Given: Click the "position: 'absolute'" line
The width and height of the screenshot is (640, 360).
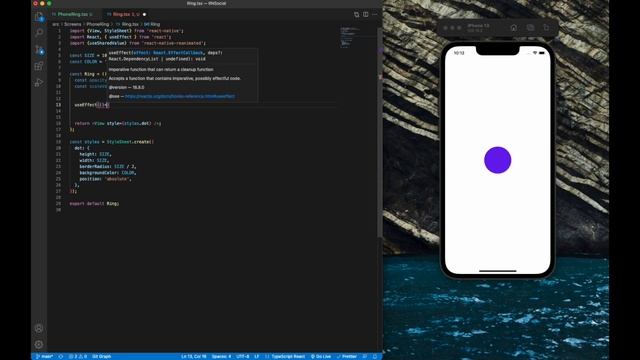Looking at the screenshot, I should (x=105, y=179).
